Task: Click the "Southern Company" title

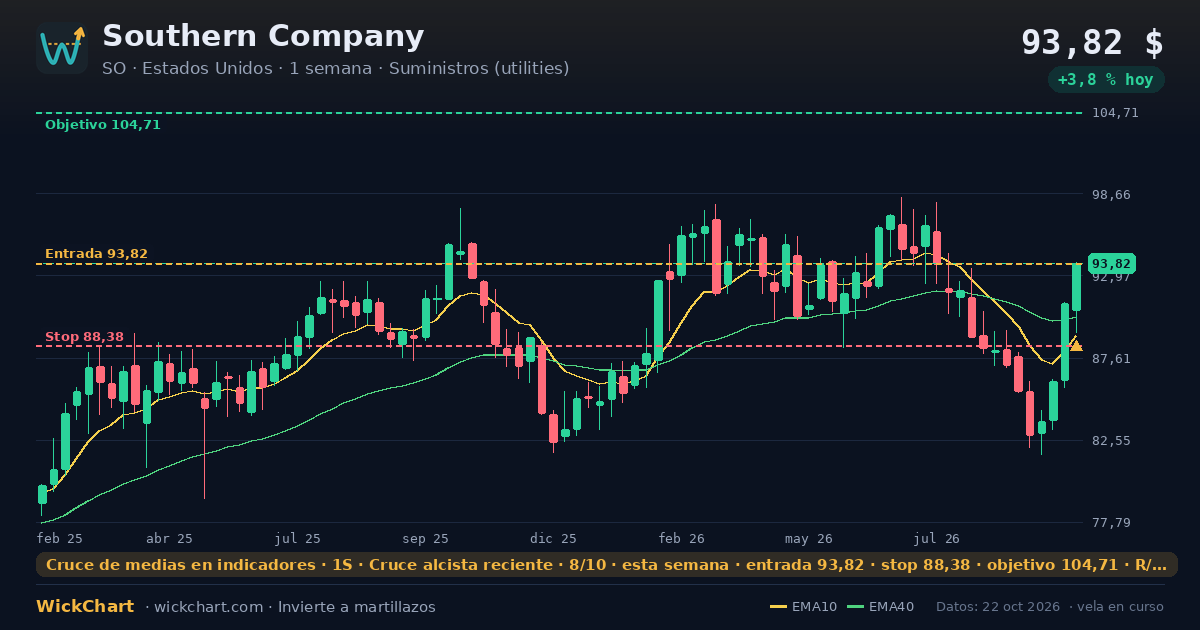Action: coord(263,36)
